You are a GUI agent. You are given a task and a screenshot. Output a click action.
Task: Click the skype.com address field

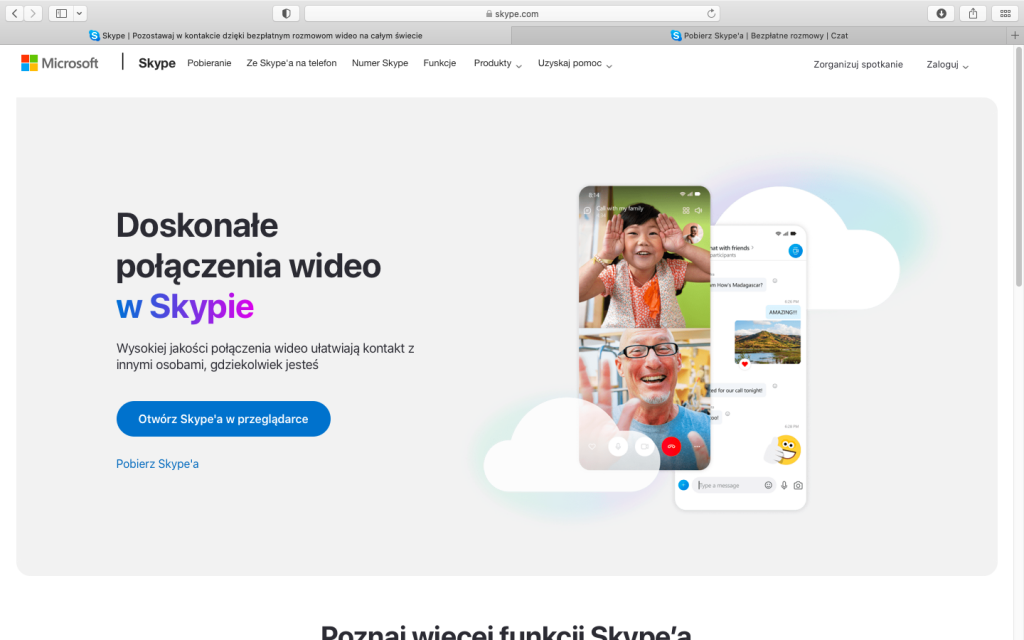pos(510,13)
